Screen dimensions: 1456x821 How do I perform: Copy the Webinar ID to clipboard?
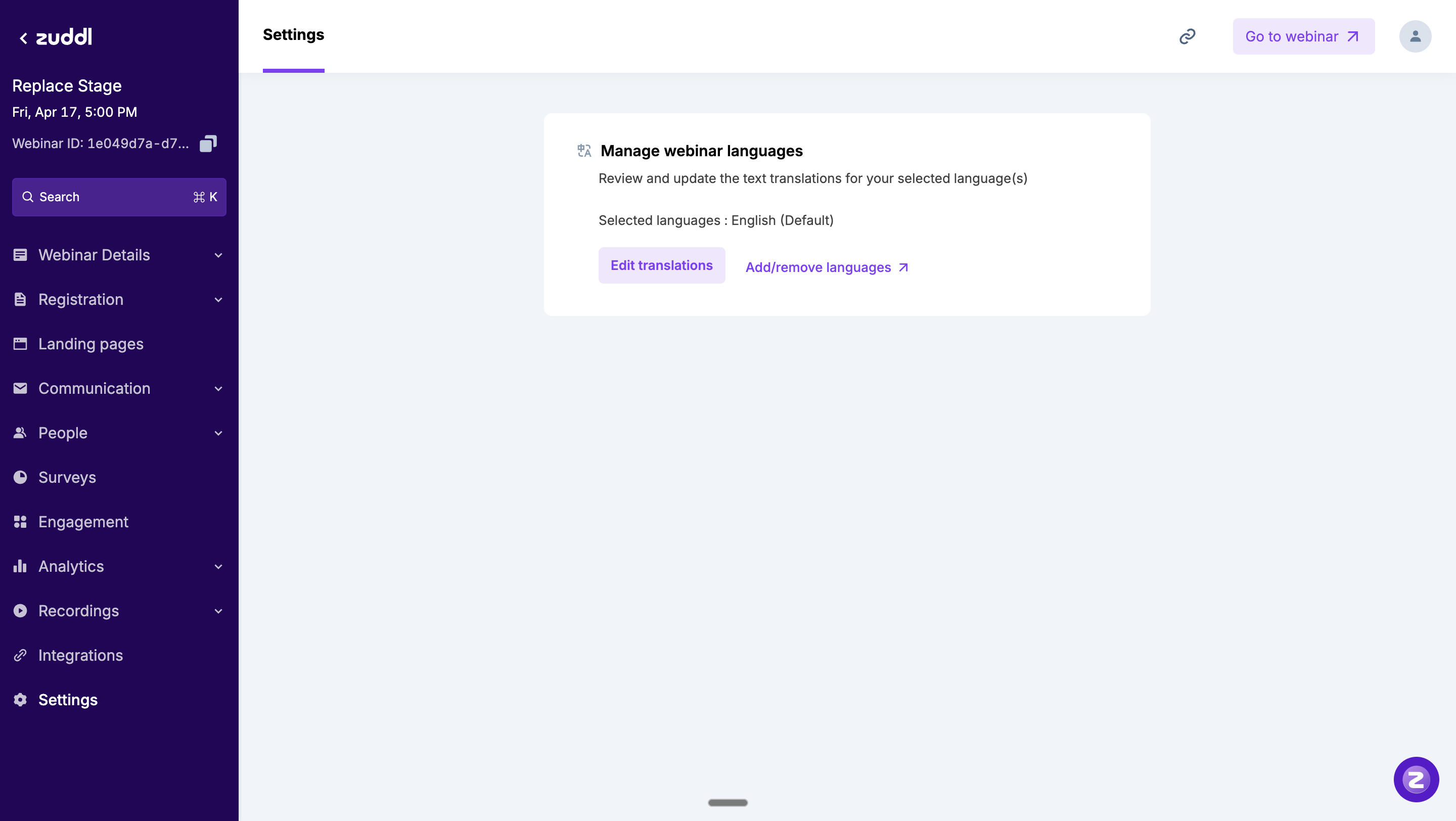coord(208,144)
